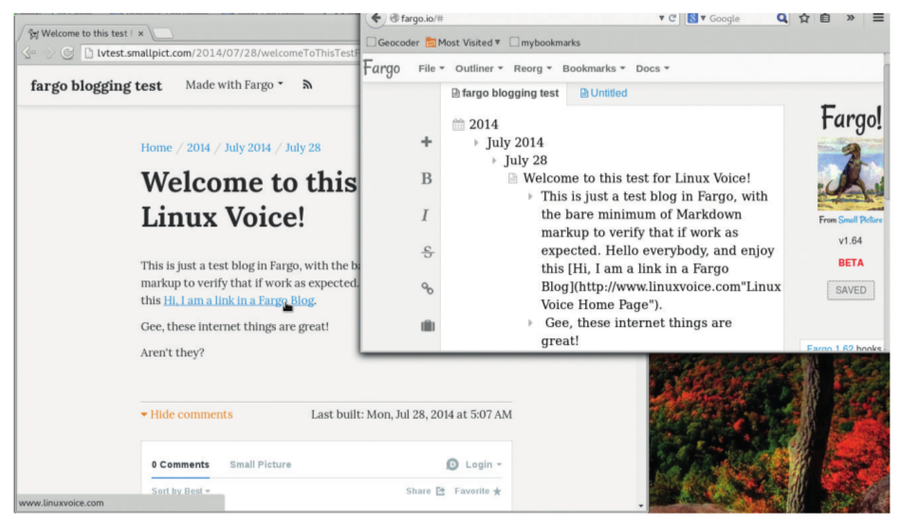This screenshot has width=900, height=524.
Task: Switch to the Untitled outline tab
Action: [x=603, y=93]
